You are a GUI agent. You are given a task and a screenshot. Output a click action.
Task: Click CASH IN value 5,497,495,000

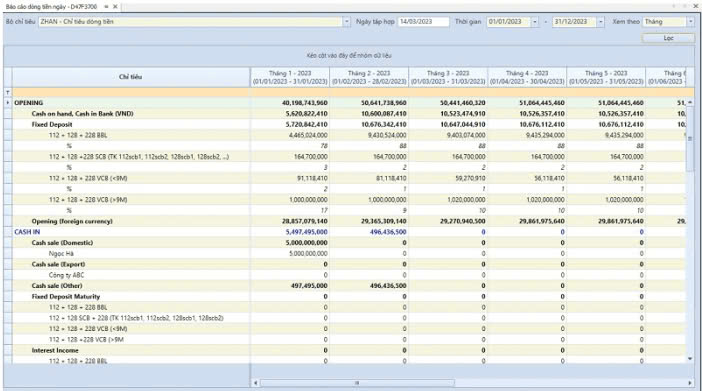pyautogui.click(x=307, y=232)
